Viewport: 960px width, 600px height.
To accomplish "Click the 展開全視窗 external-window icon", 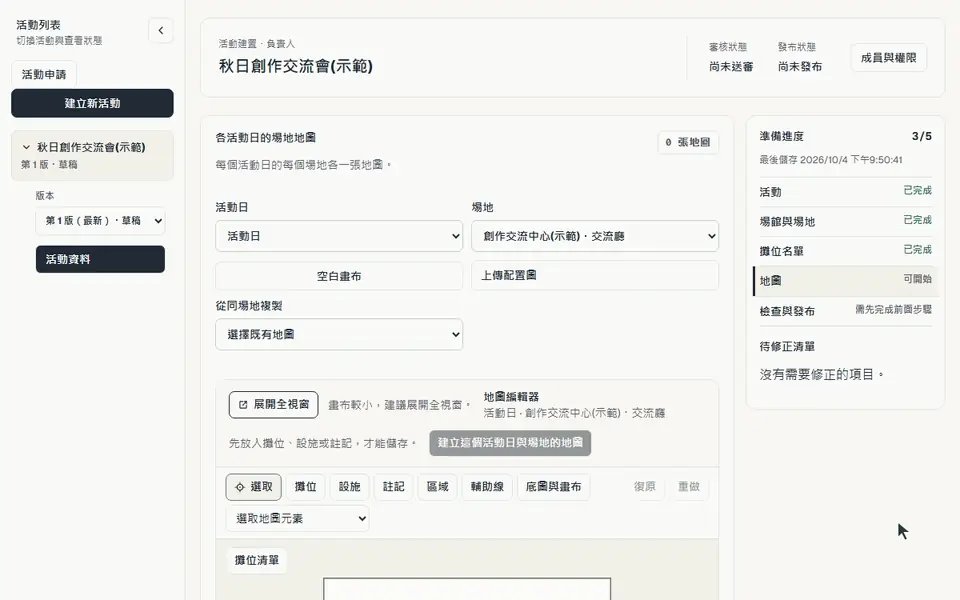I will click(x=243, y=405).
